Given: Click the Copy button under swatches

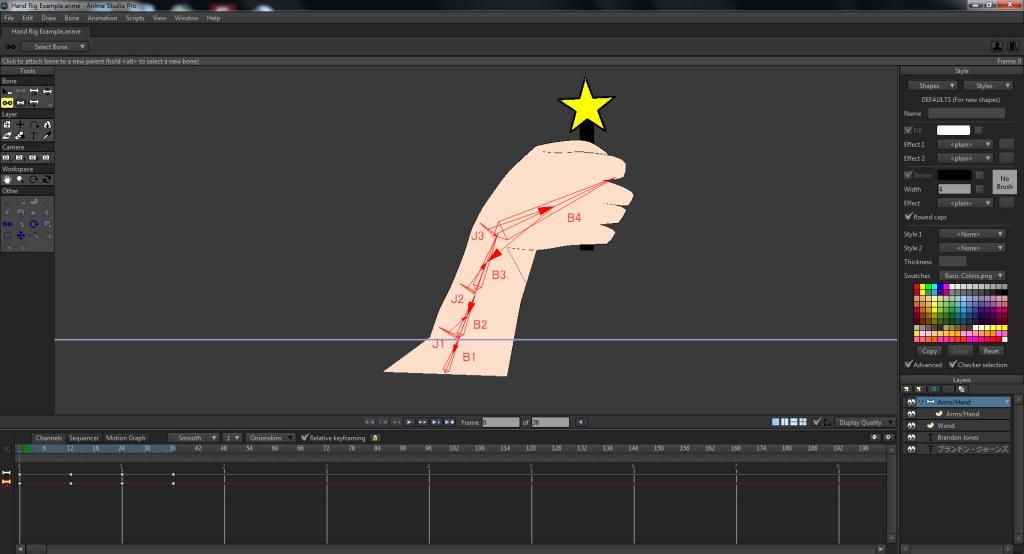Looking at the screenshot, I should point(929,351).
